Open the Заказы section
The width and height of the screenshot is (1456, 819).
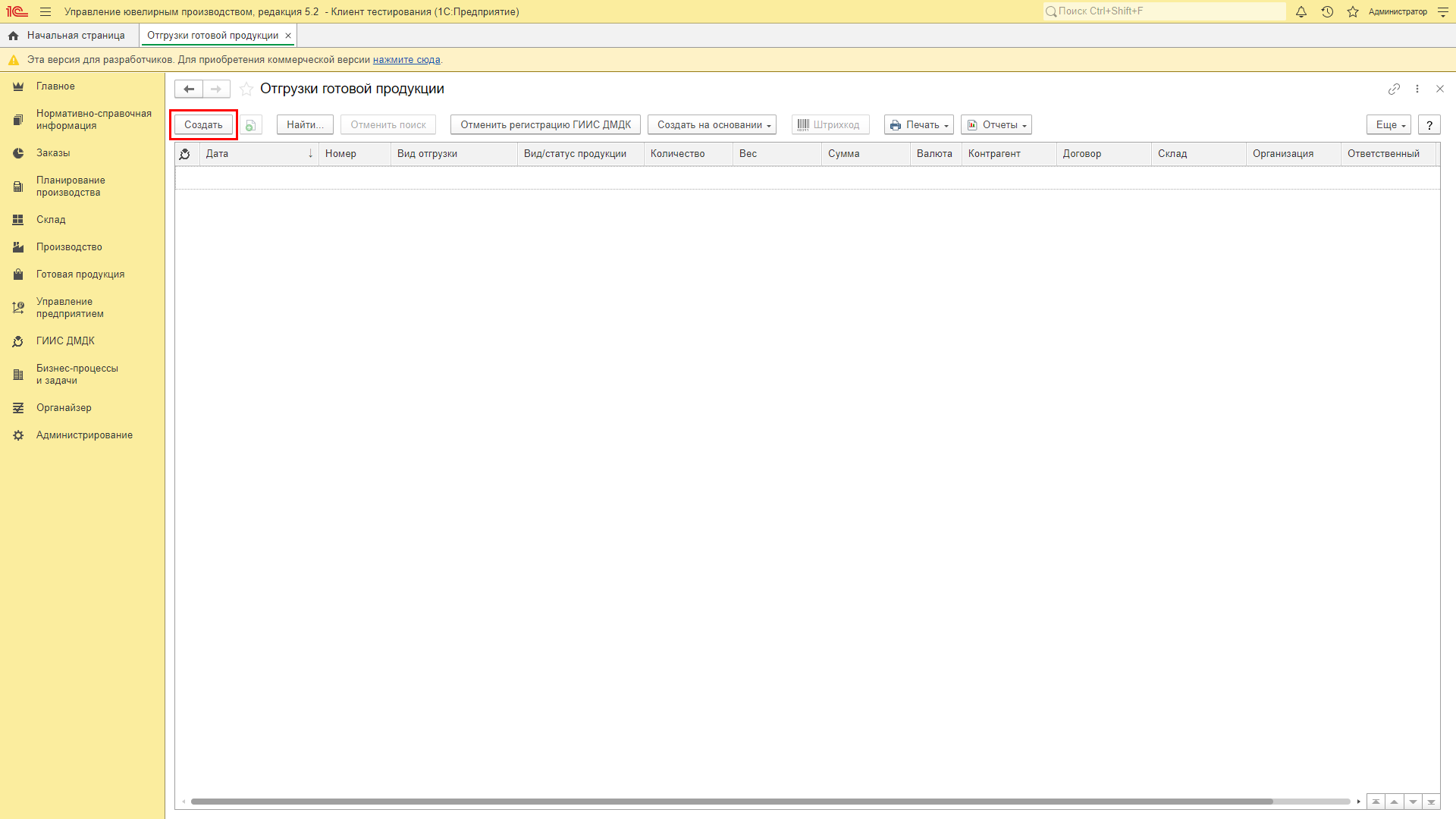pyautogui.click(x=82, y=153)
